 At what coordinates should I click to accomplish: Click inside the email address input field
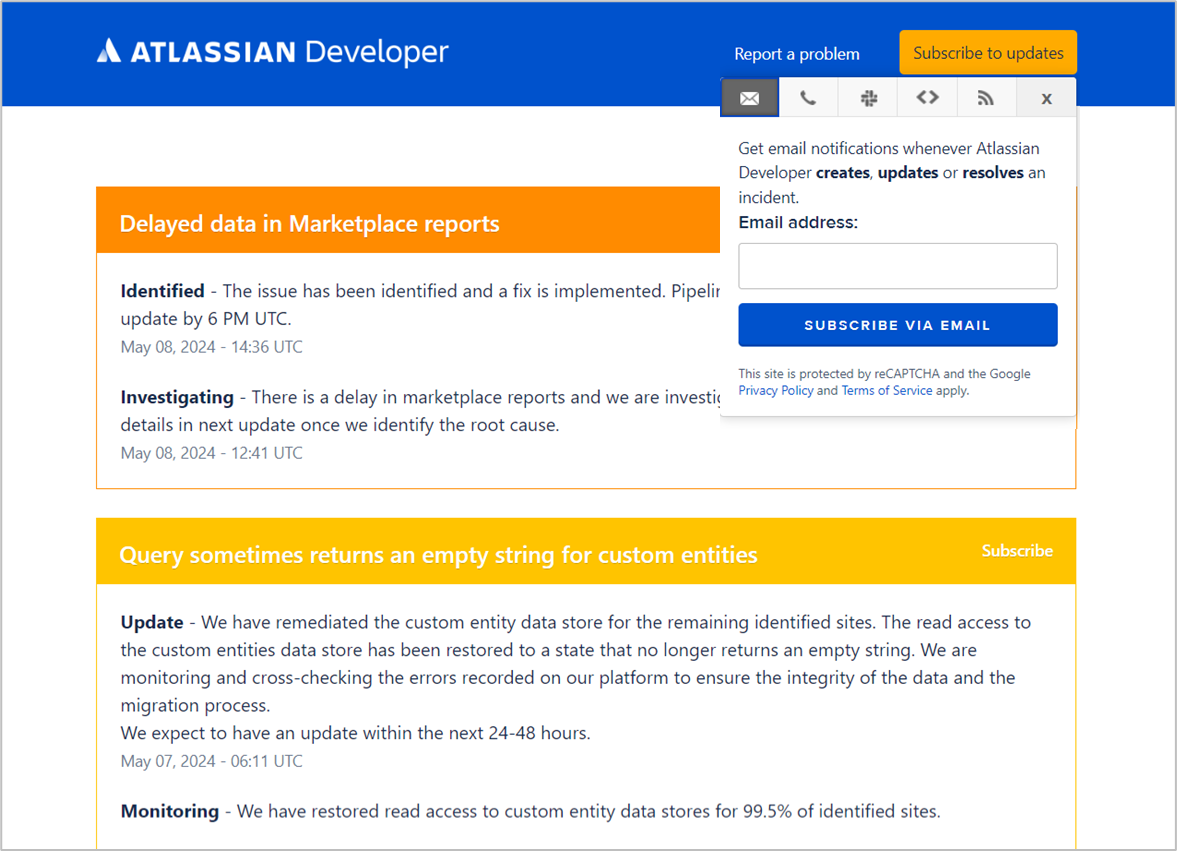coord(897,265)
